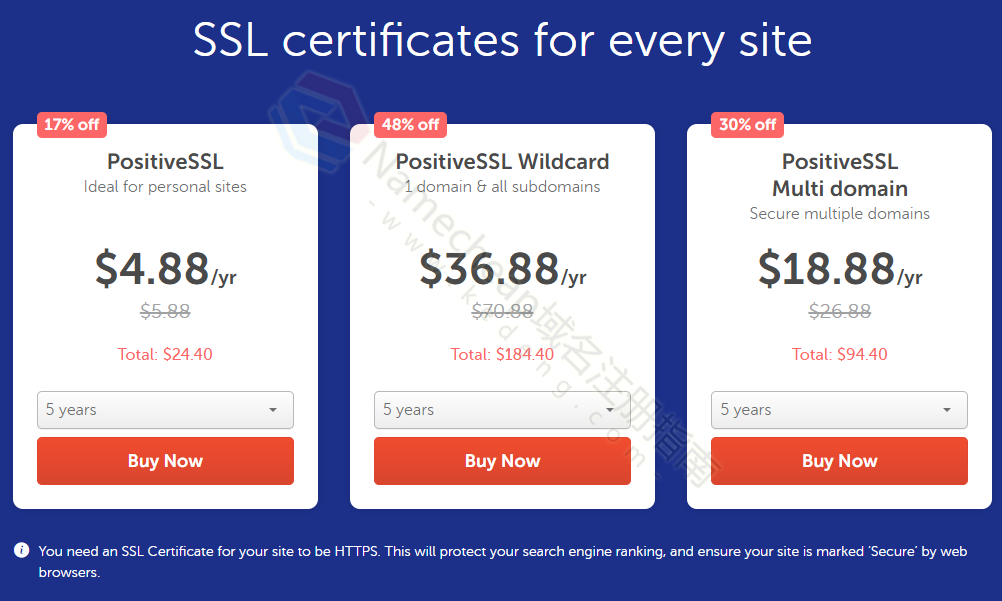Viewport: 1002px width, 601px height.
Task: Click the $4.88/yr price
Action: point(166,269)
